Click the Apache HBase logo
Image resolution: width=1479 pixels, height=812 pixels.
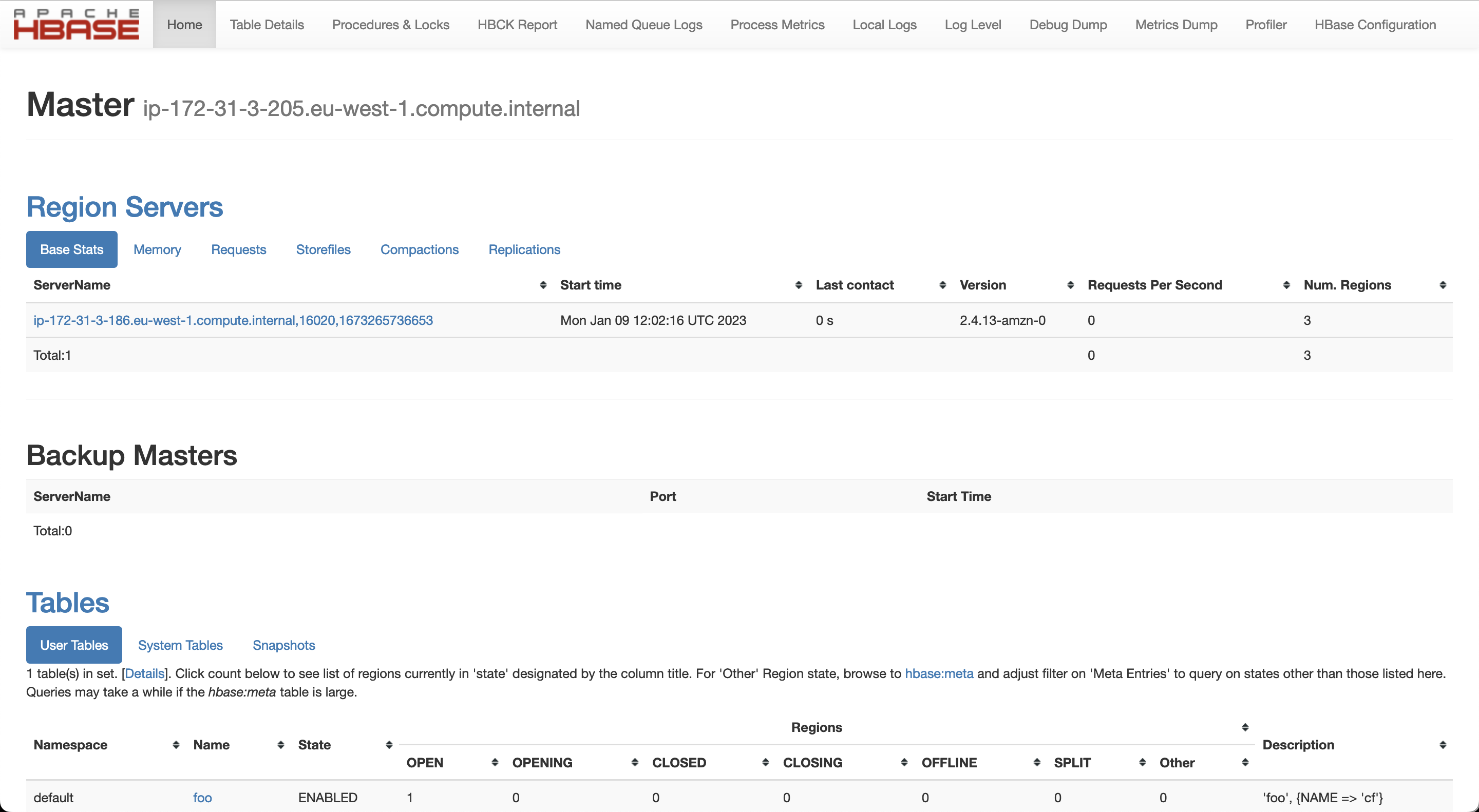coord(77,24)
